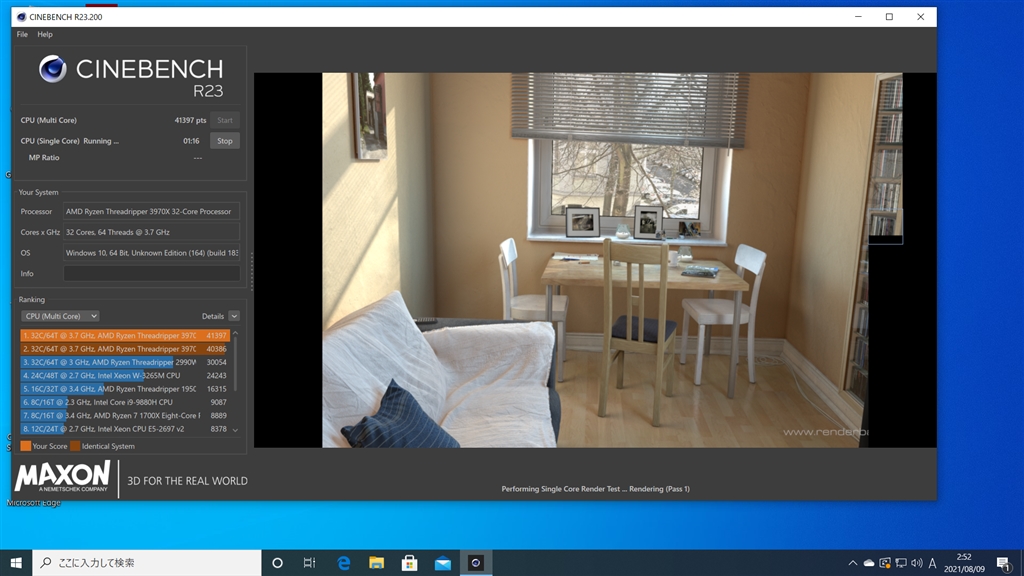Click the Processor name field
The height and width of the screenshot is (576, 1024).
point(152,212)
